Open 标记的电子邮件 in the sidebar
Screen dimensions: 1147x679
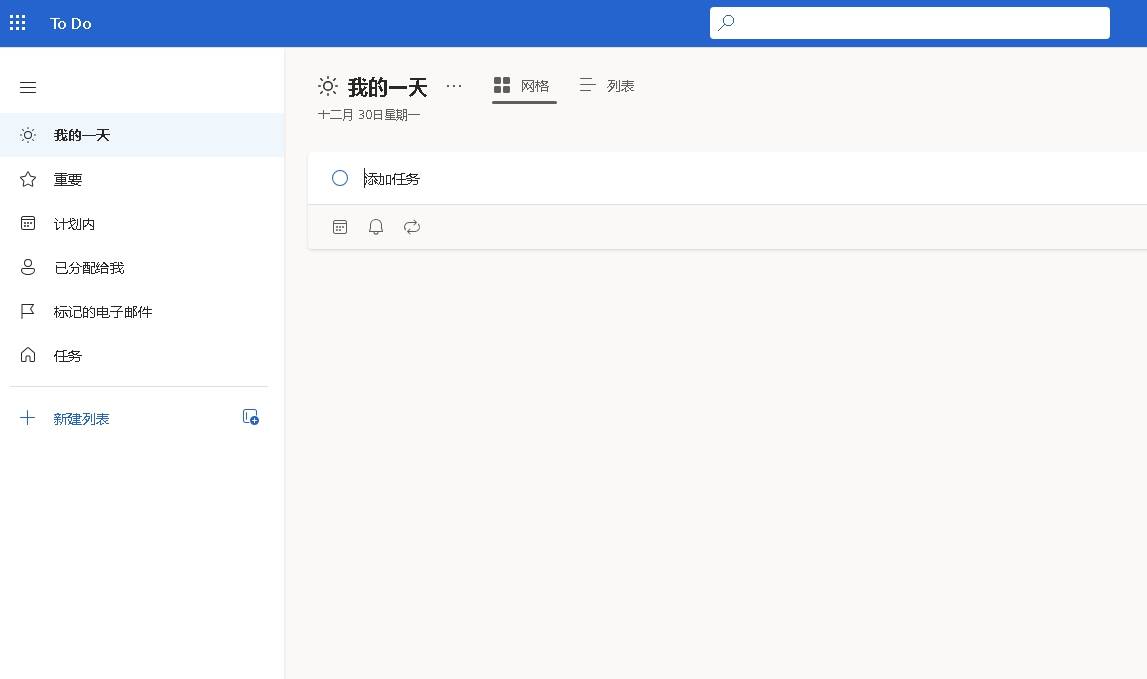click(142, 312)
